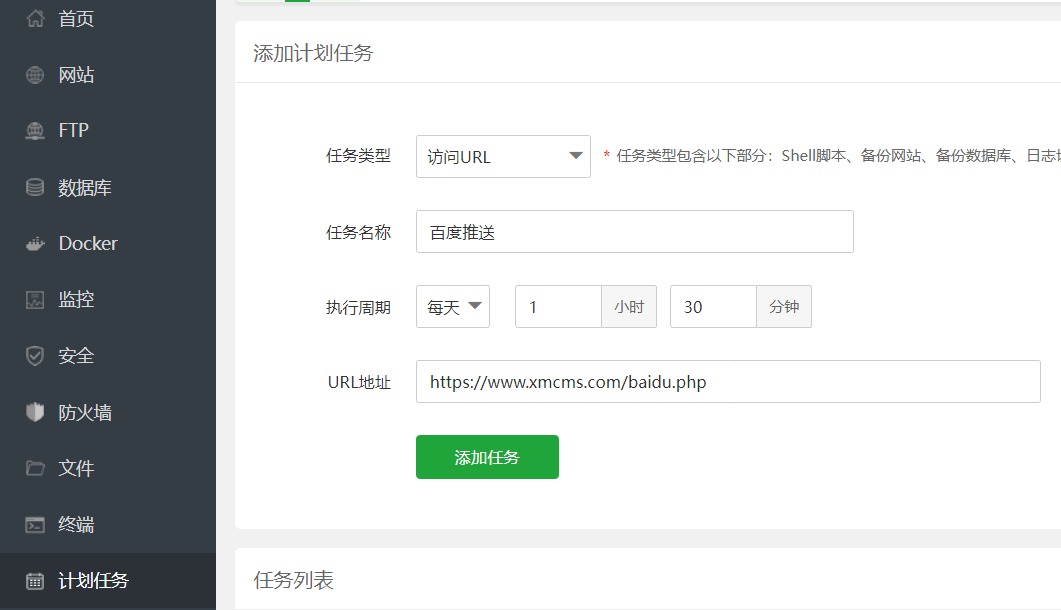Expand the 执行周期 frequency dropdown set to 每天
Image resolution: width=1061 pixels, height=610 pixels.
pyautogui.click(x=452, y=306)
